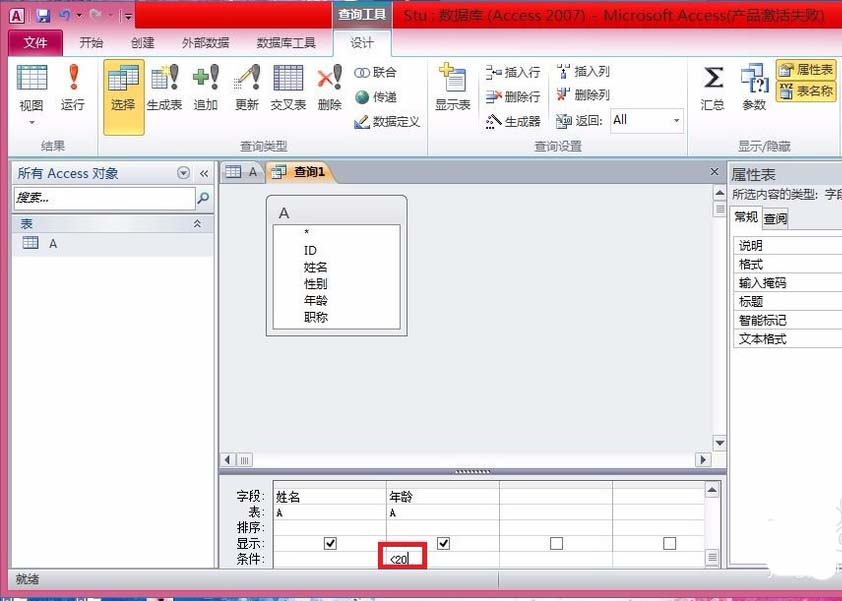Switch to the 设计 ribbon tab
The image size is (842, 601).
[362, 42]
